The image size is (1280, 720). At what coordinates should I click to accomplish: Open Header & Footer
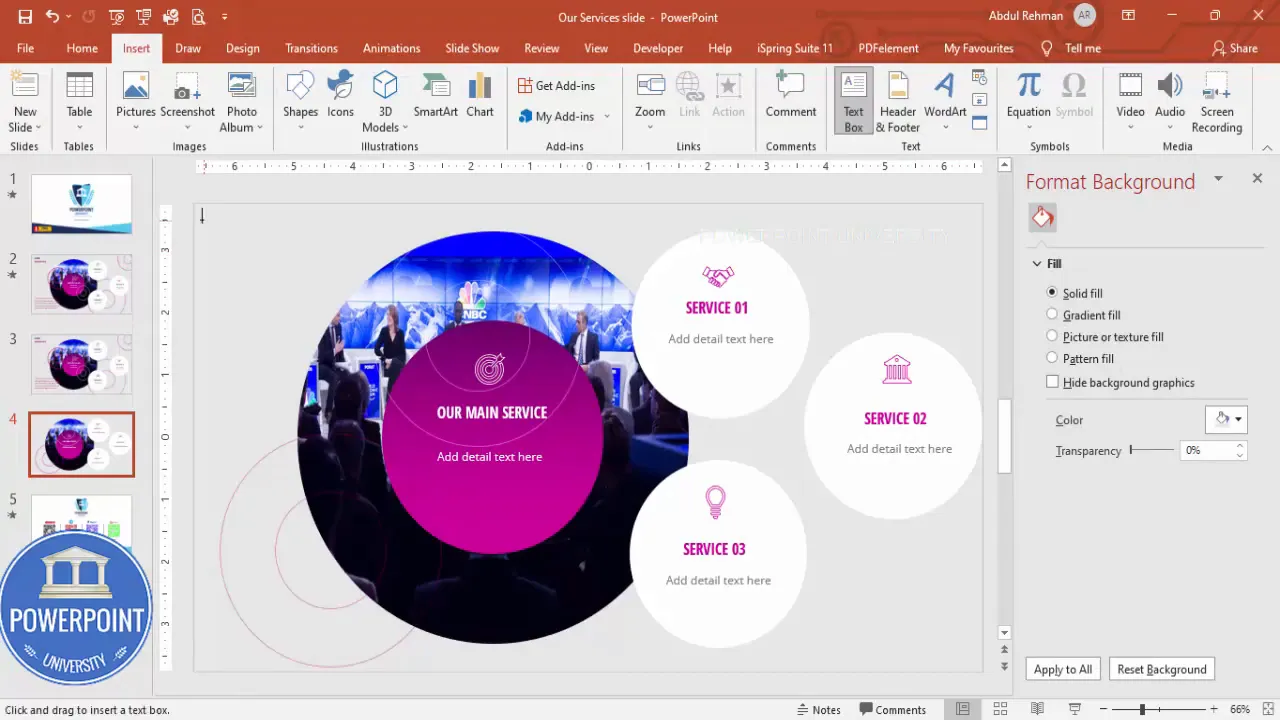tap(898, 101)
